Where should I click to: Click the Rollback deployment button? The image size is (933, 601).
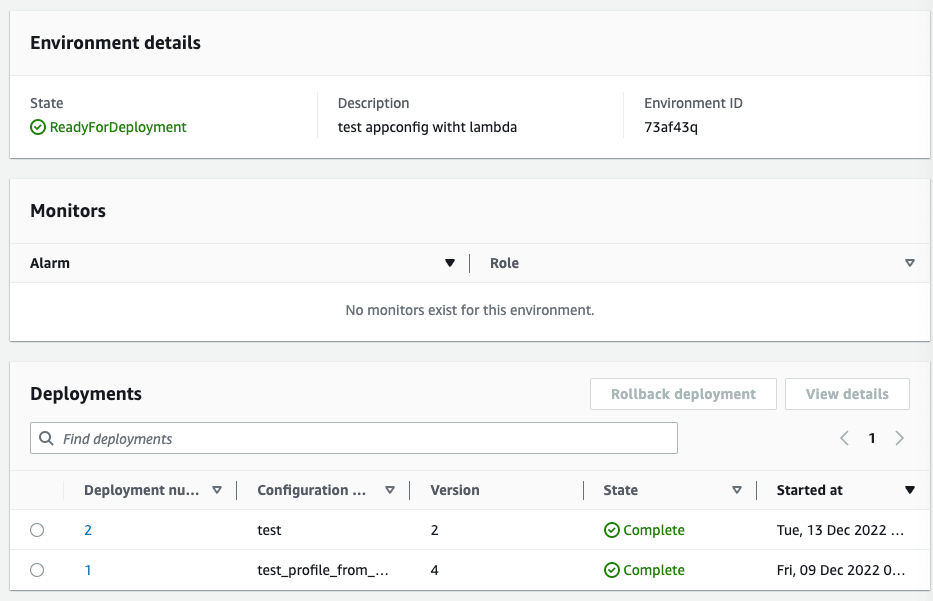click(x=683, y=393)
